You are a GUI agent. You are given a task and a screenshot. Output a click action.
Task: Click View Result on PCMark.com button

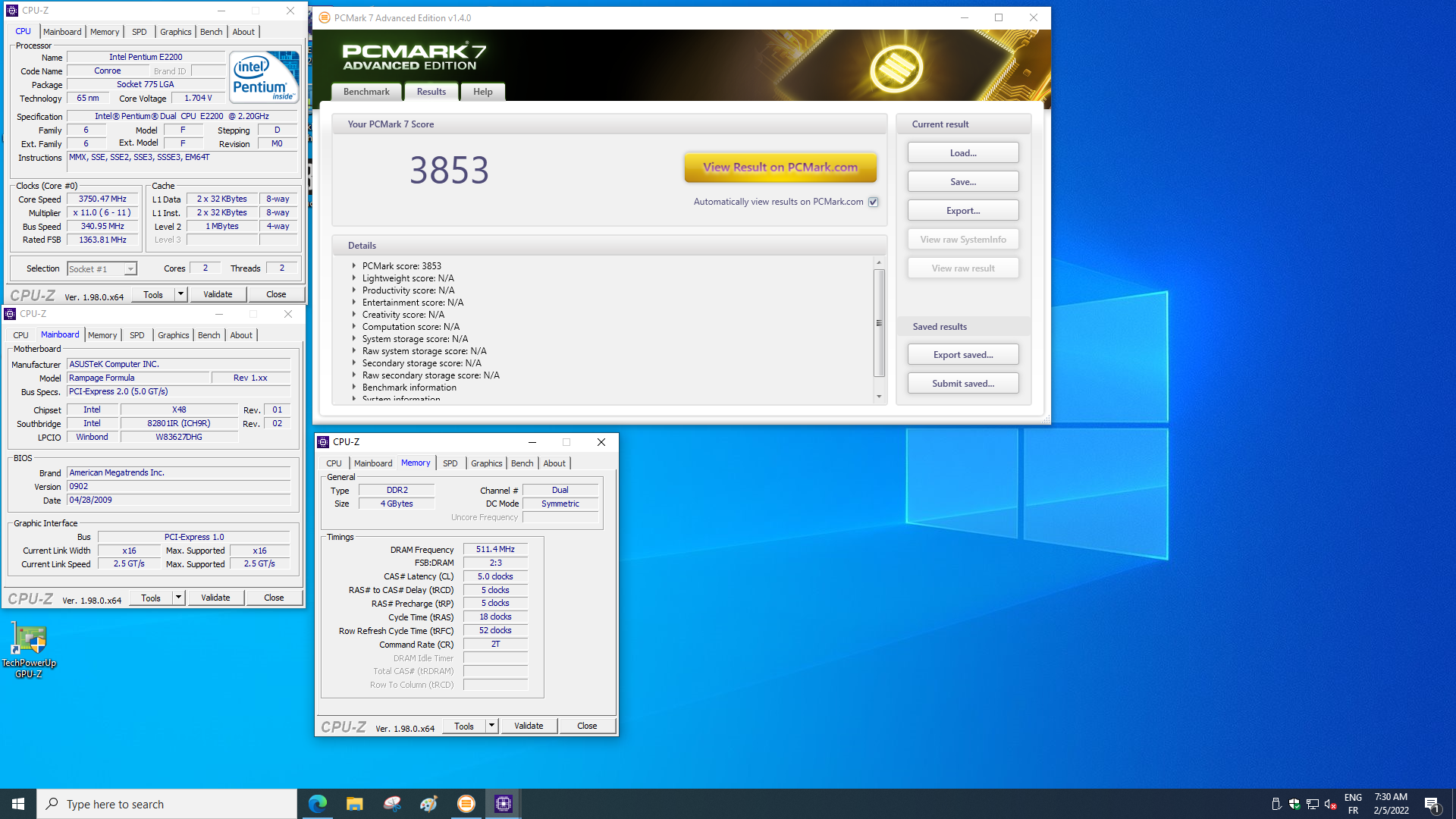coord(780,168)
